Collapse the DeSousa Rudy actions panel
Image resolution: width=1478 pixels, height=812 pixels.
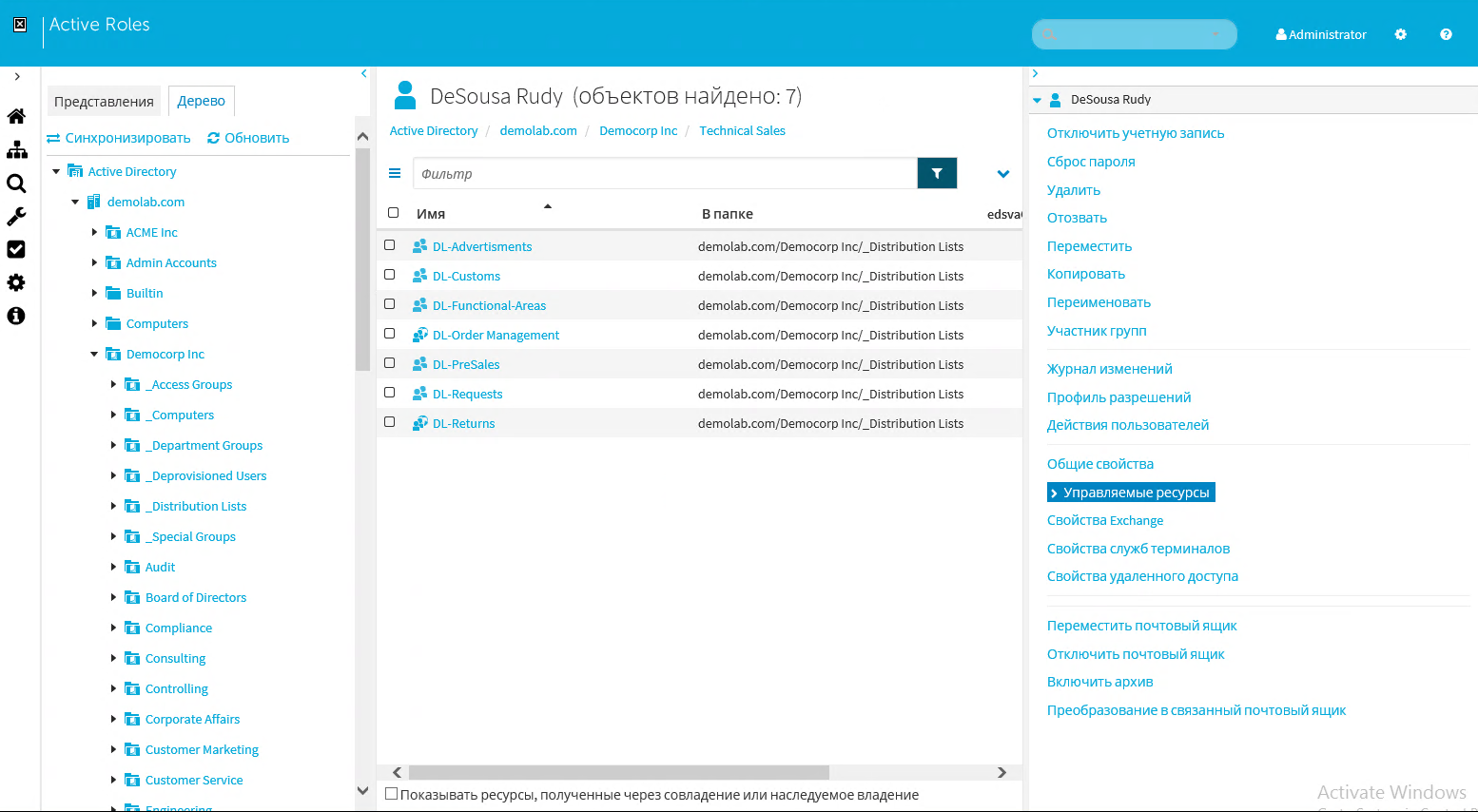click(x=1037, y=100)
